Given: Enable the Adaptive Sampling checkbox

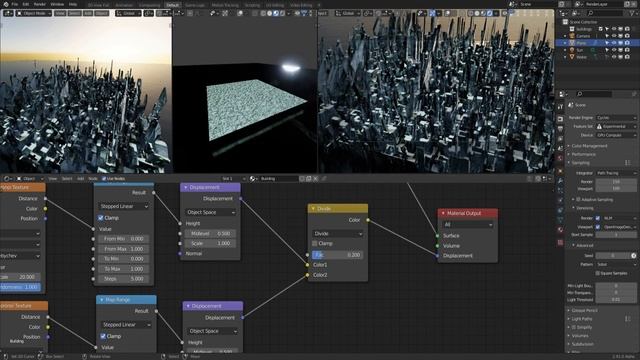Looking at the screenshot, I should click(578, 200).
